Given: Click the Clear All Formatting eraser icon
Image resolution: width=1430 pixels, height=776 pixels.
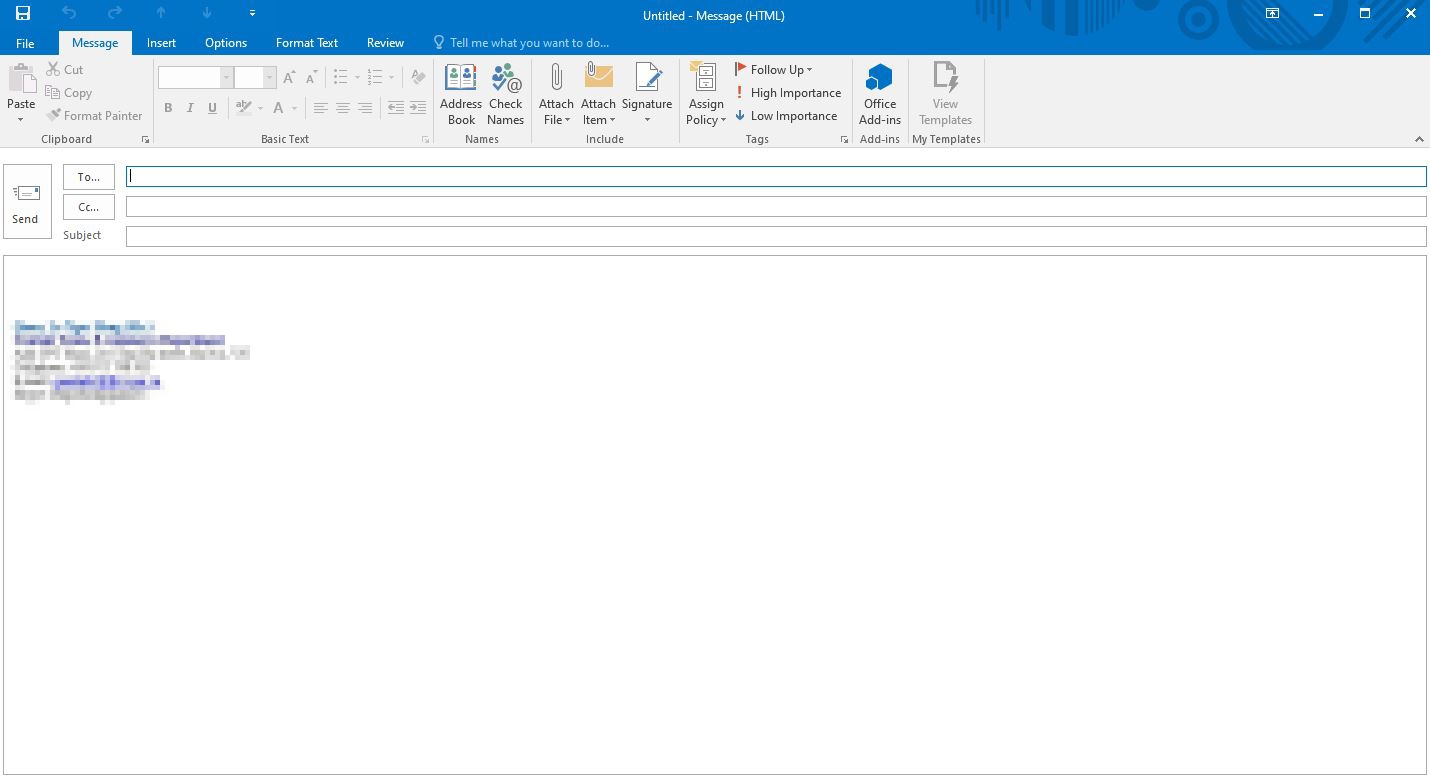Looking at the screenshot, I should tap(418, 77).
